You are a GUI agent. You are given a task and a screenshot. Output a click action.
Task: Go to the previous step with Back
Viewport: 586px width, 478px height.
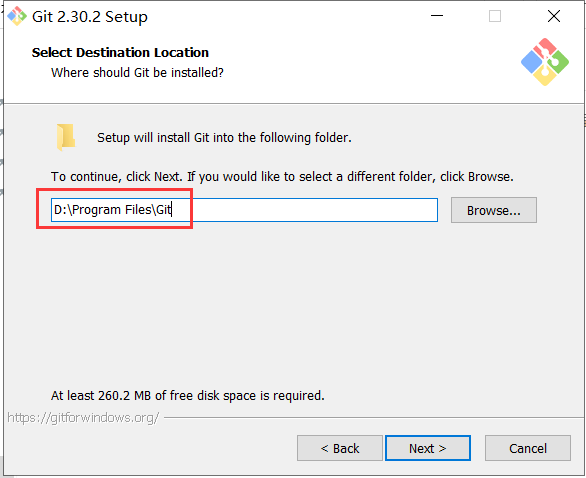(340, 448)
